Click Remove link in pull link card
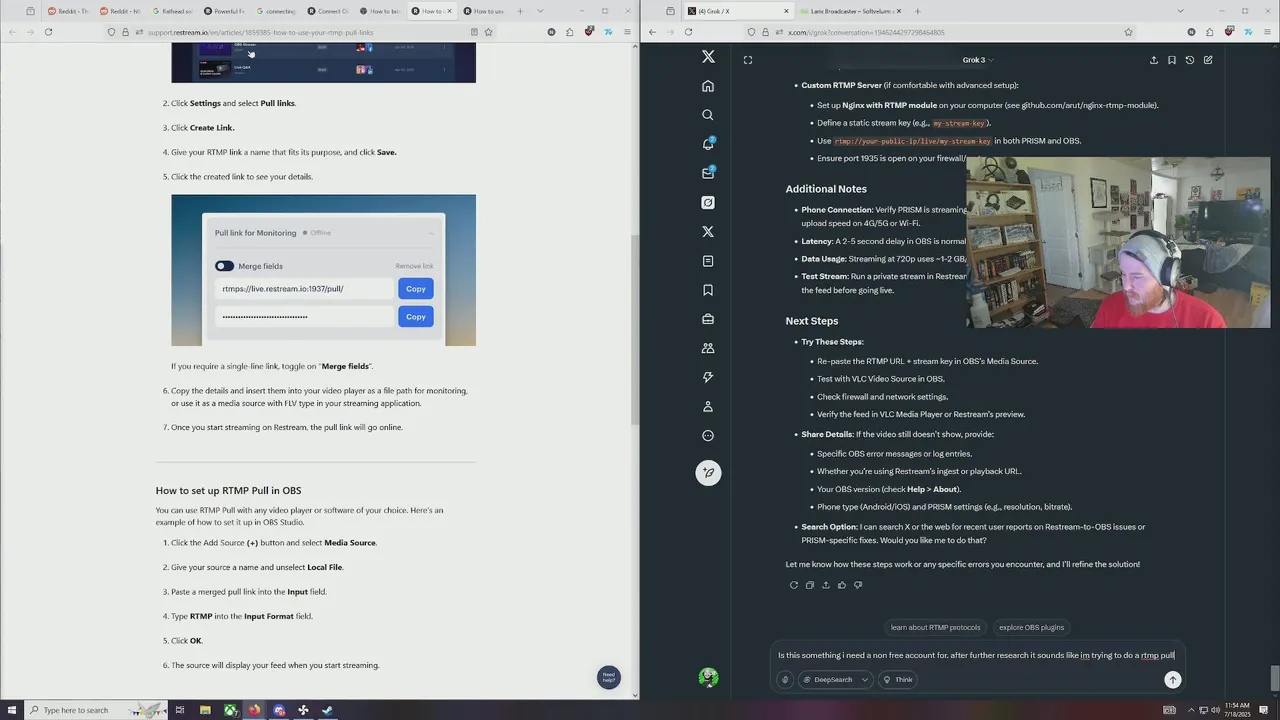 click(414, 266)
